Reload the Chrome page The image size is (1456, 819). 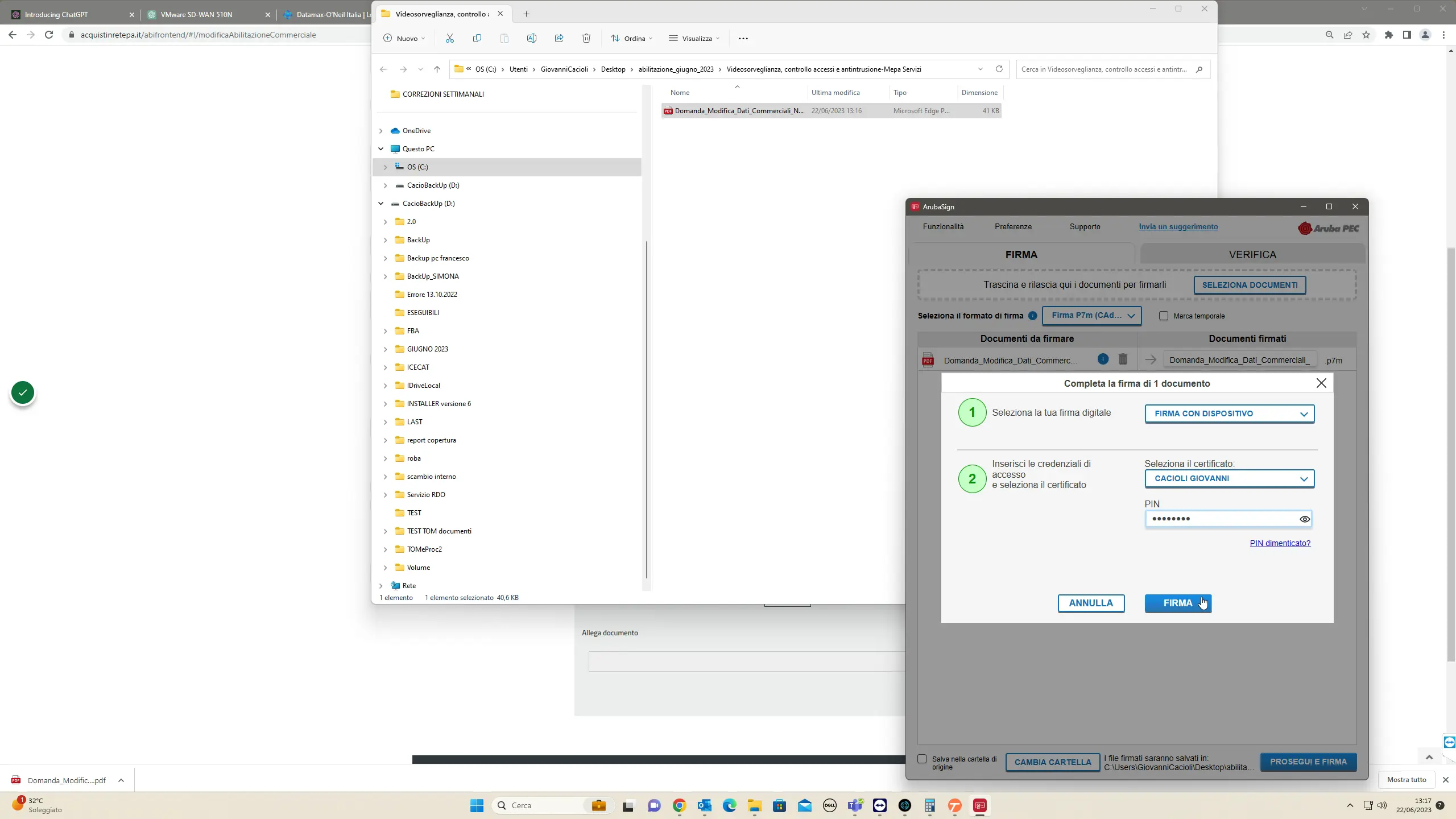49,35
